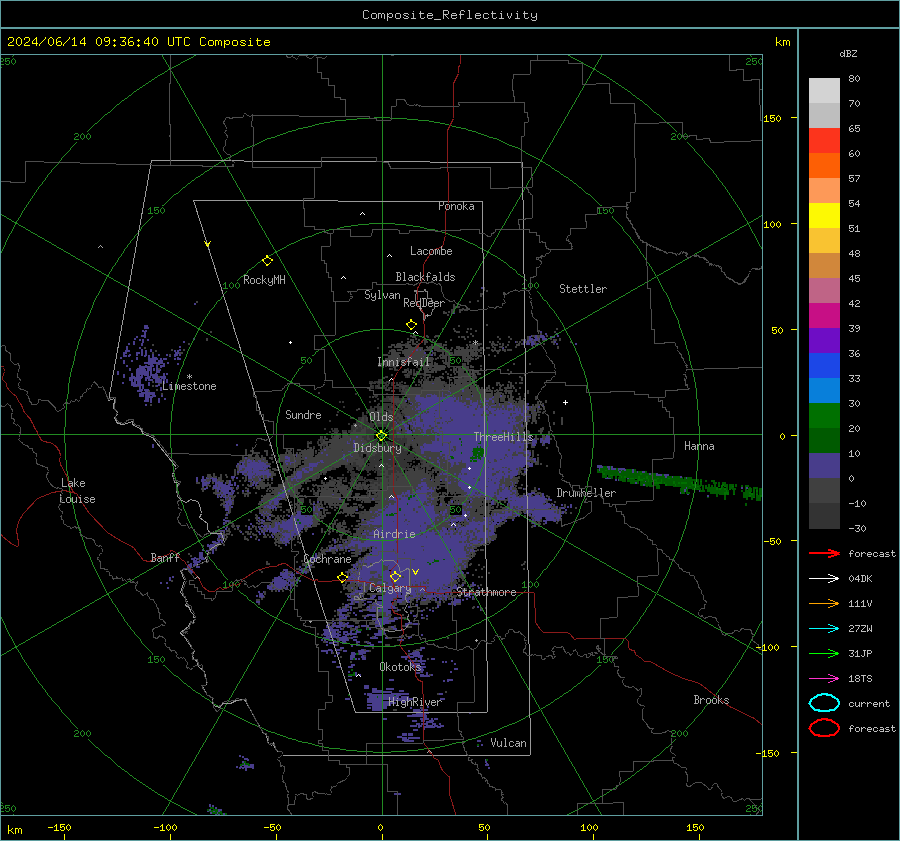Click the yellow marker at Red Deer
This screenshot has width=900, height=841.
pyautogui.click(x=411, y=325)
